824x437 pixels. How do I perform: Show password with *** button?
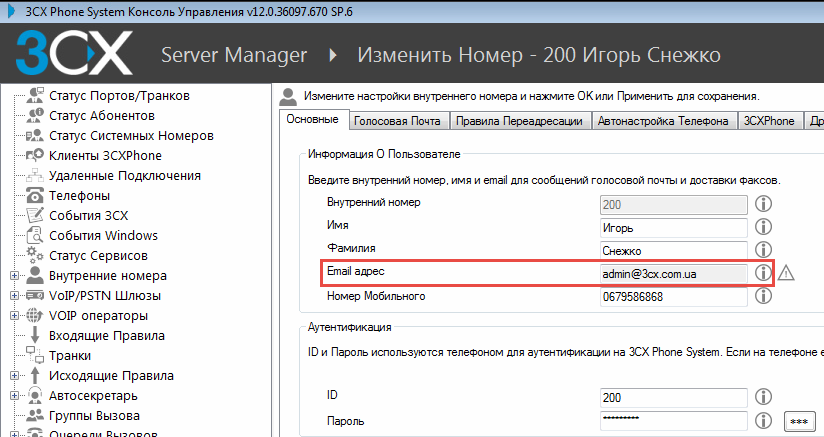click(799, 421)
